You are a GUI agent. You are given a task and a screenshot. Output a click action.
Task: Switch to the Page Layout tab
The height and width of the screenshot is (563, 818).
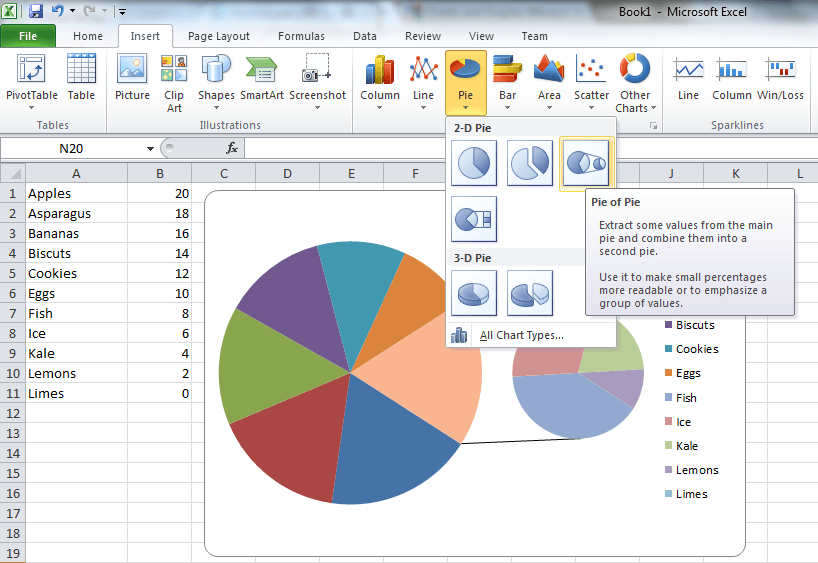pyautogui.click(x=219, y=36)
